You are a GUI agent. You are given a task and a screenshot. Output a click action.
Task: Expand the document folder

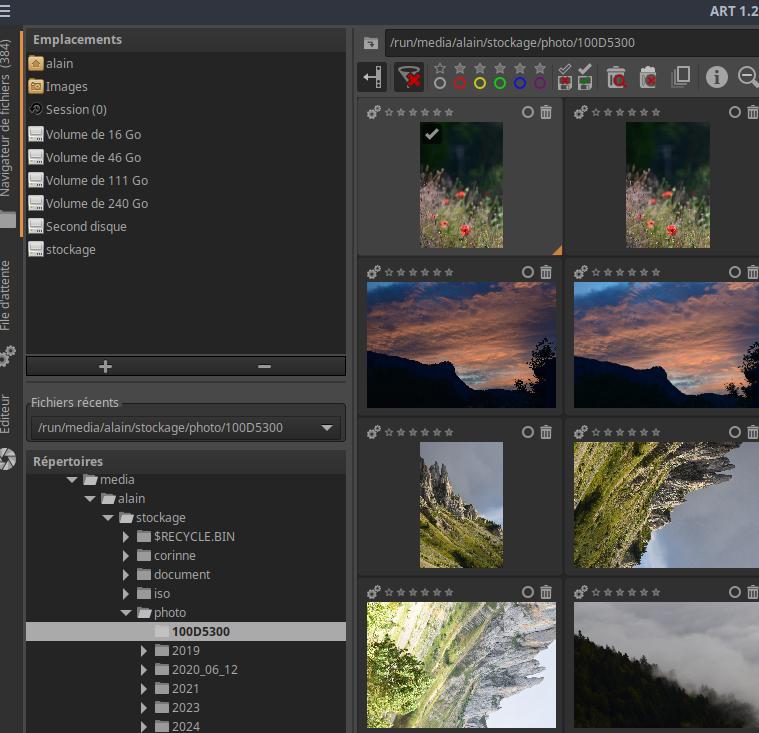pyautogui.click(x=126, y=575)
